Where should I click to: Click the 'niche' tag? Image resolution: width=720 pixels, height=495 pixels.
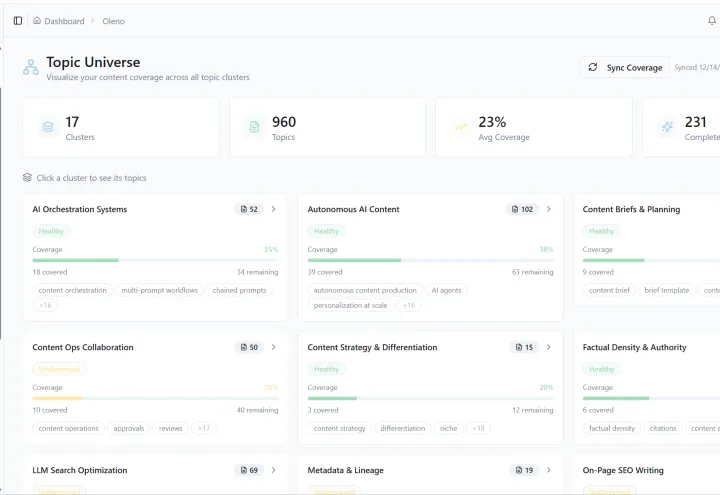449,428
